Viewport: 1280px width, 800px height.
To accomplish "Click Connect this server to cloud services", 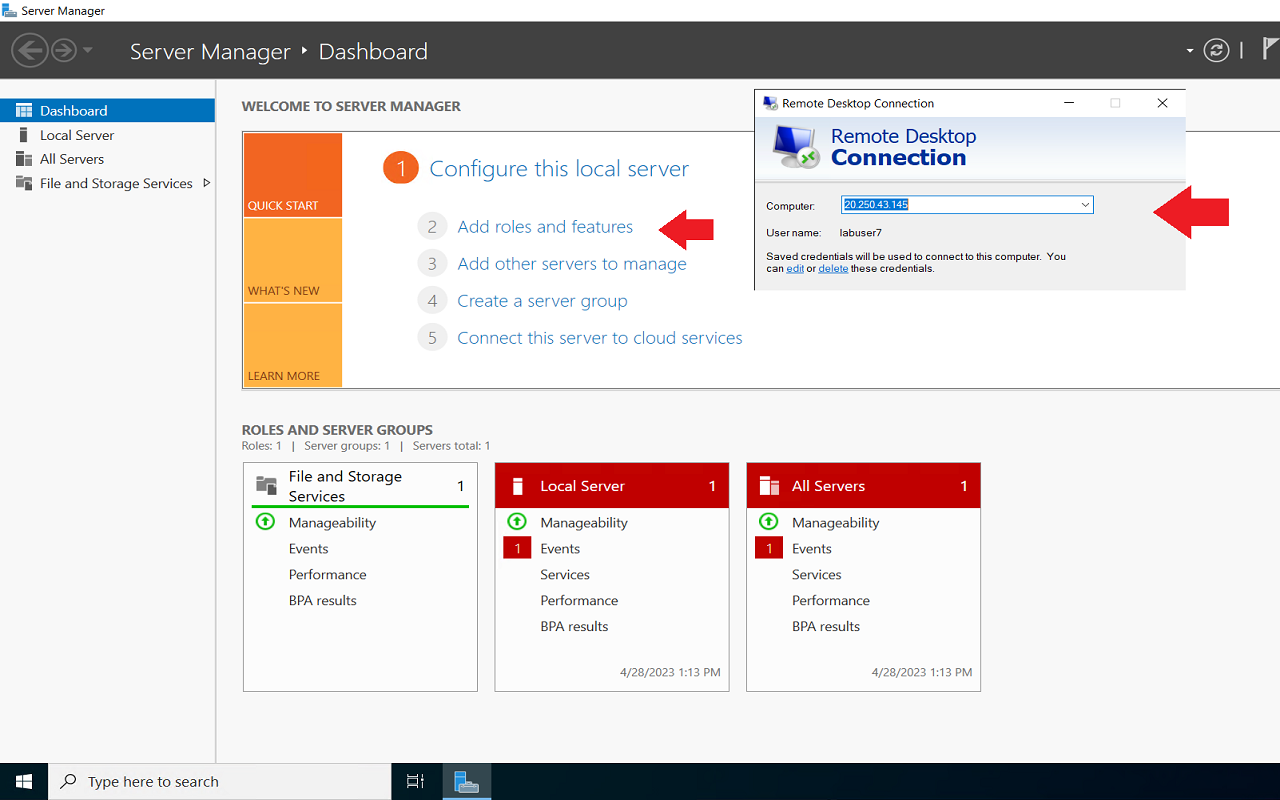I will pos(600,338).
